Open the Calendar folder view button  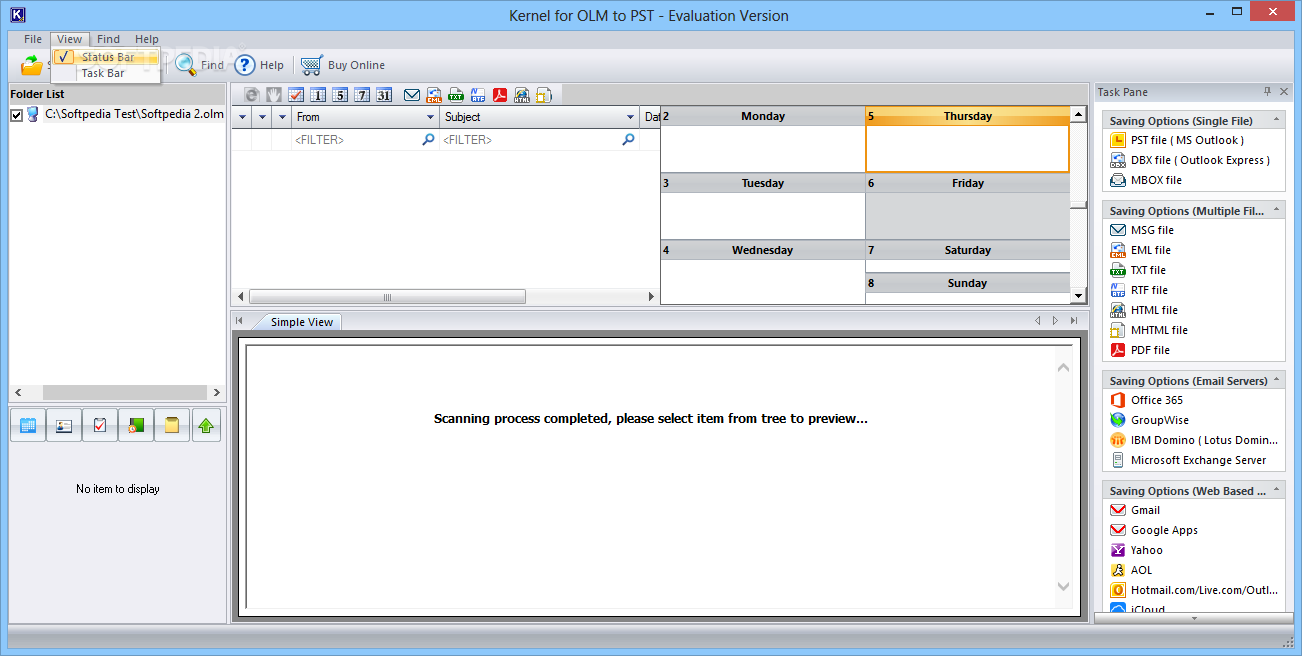pyautogui.click(x=28, y=425)
